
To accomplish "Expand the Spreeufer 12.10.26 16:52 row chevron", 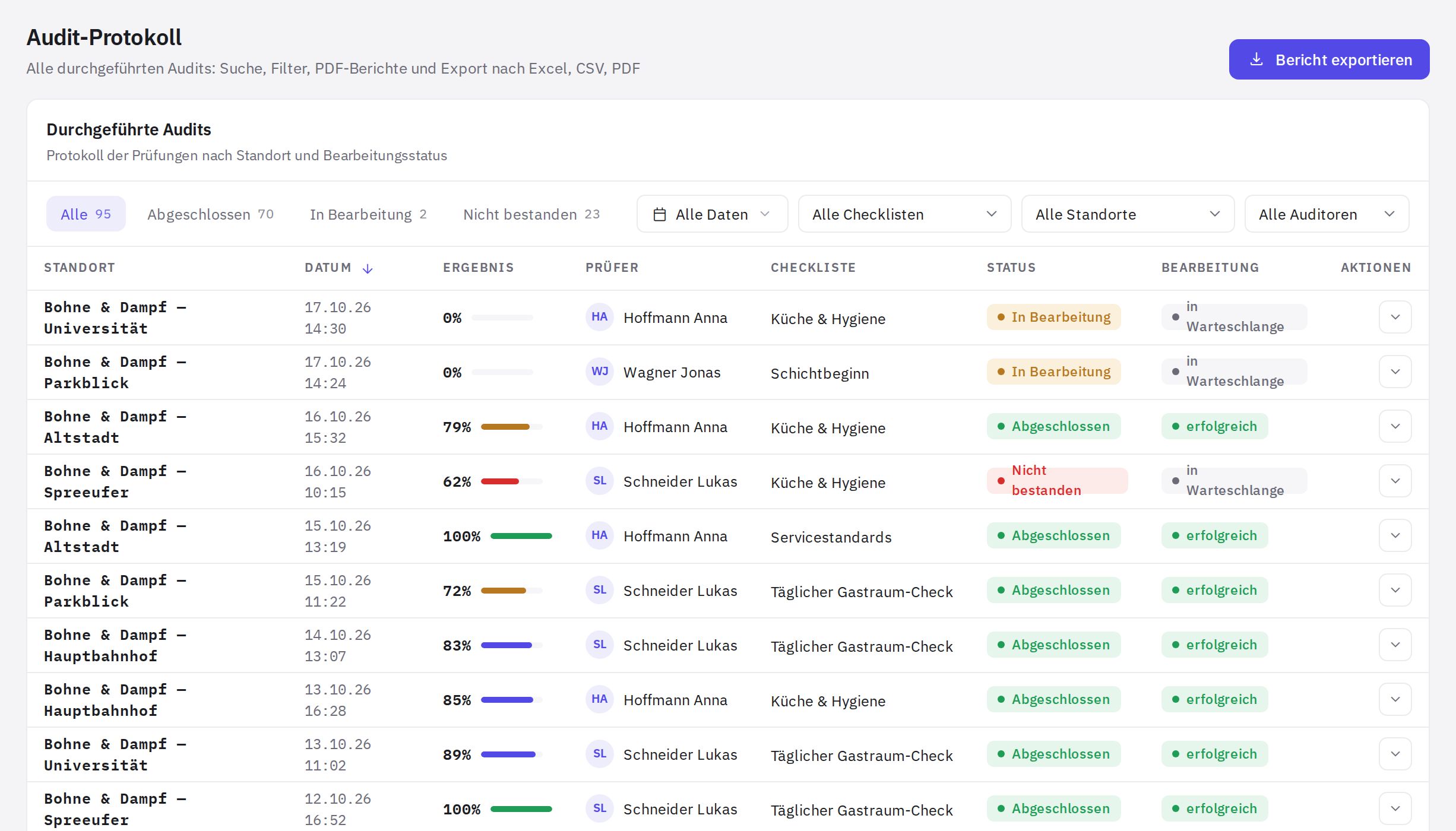I will coord(1395,808).
